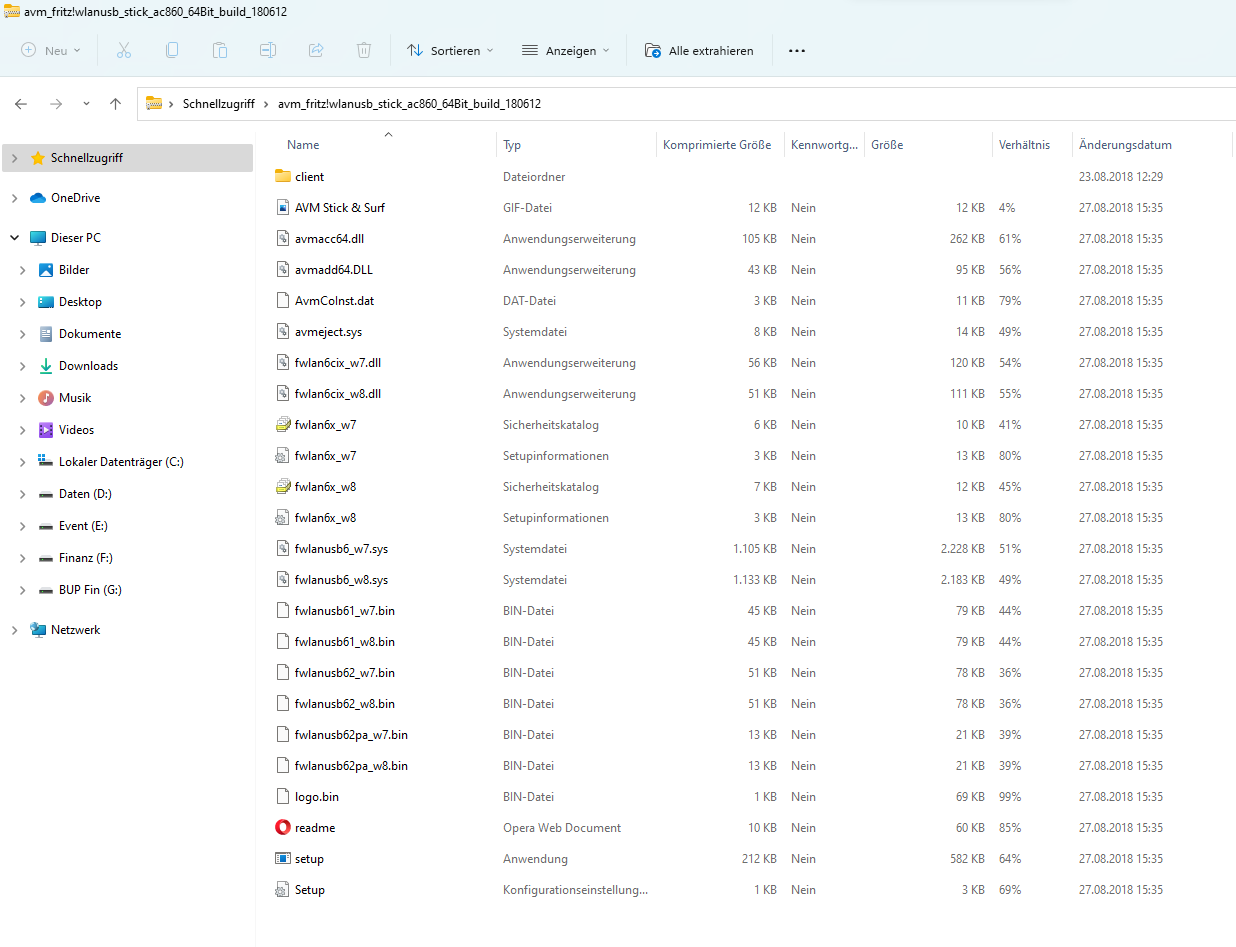Select the file avmadd64.DLL
Image resolution: width=1236 pixels, height=947 pixels.
(x=334, y=269)
